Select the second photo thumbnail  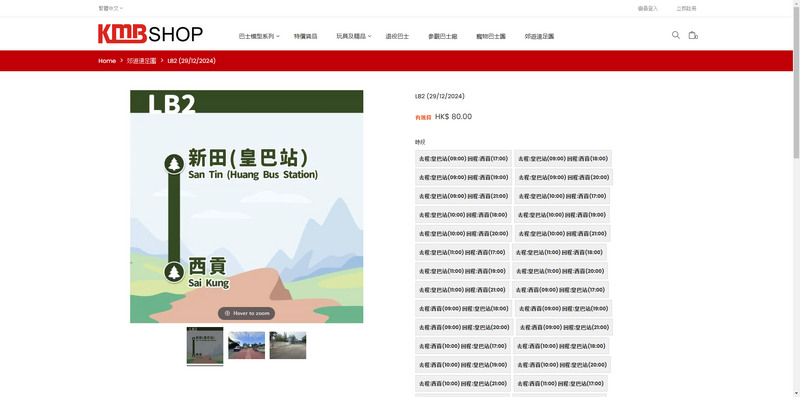pos(246,345)
